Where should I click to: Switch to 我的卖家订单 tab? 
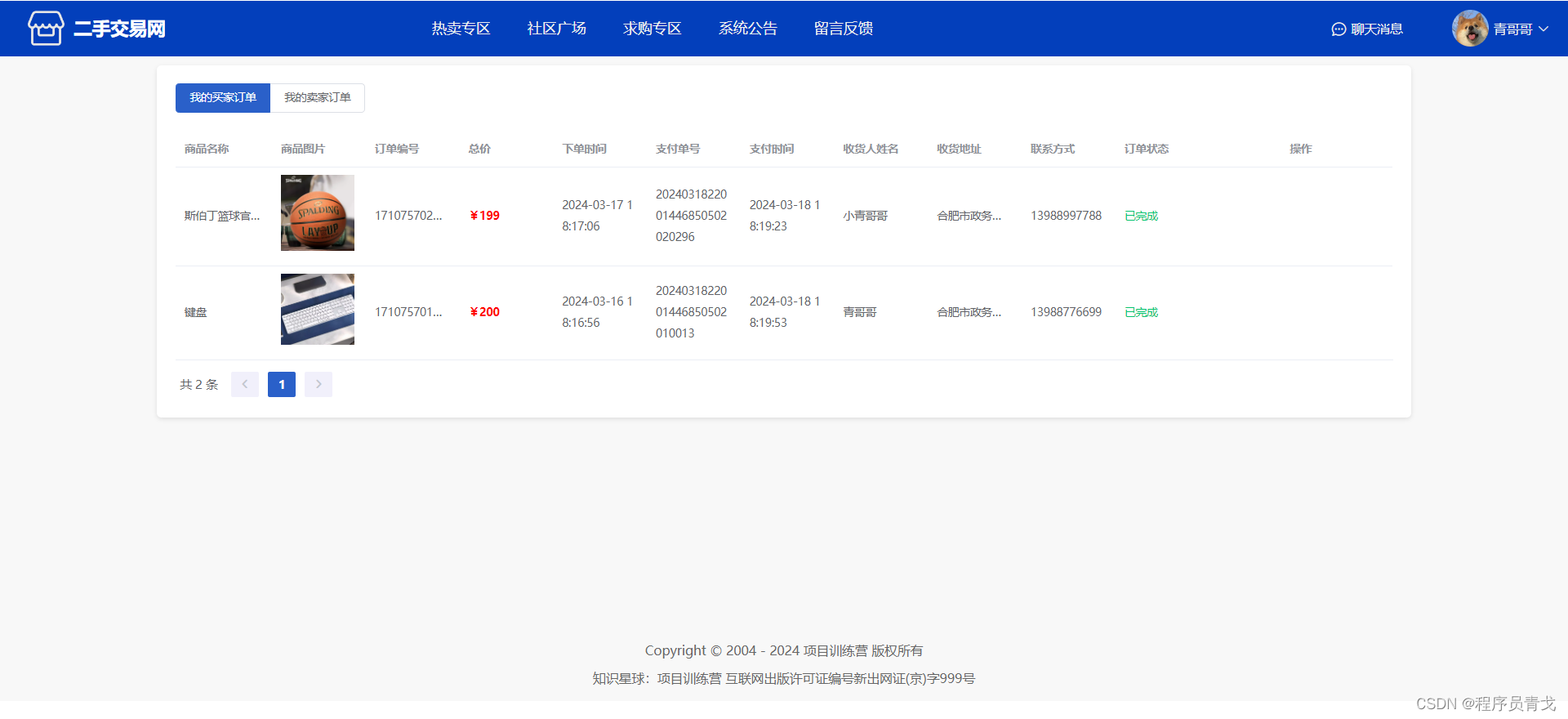(318, 98)
